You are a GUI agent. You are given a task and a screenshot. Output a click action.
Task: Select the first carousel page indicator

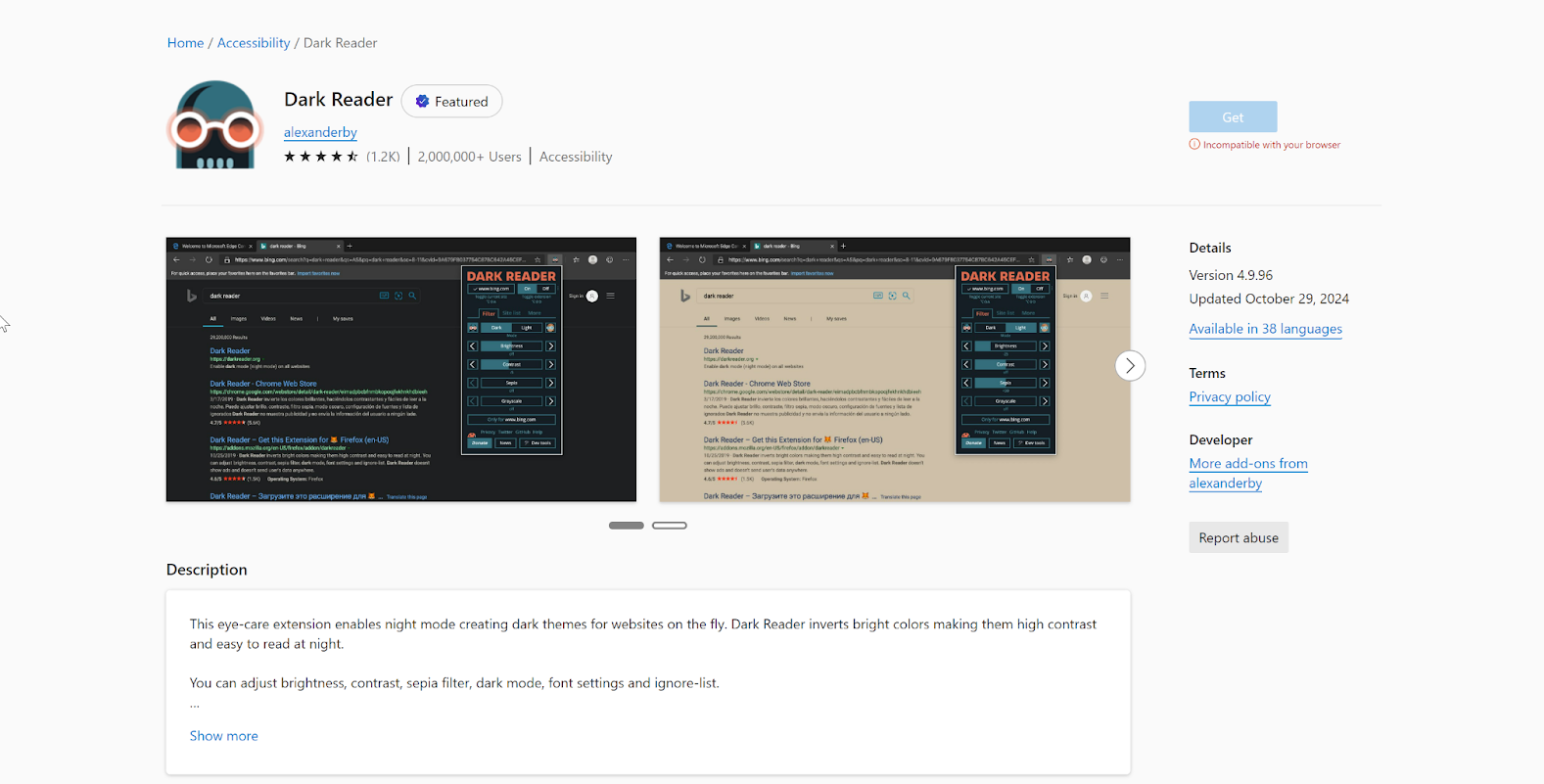pos(626,526)
